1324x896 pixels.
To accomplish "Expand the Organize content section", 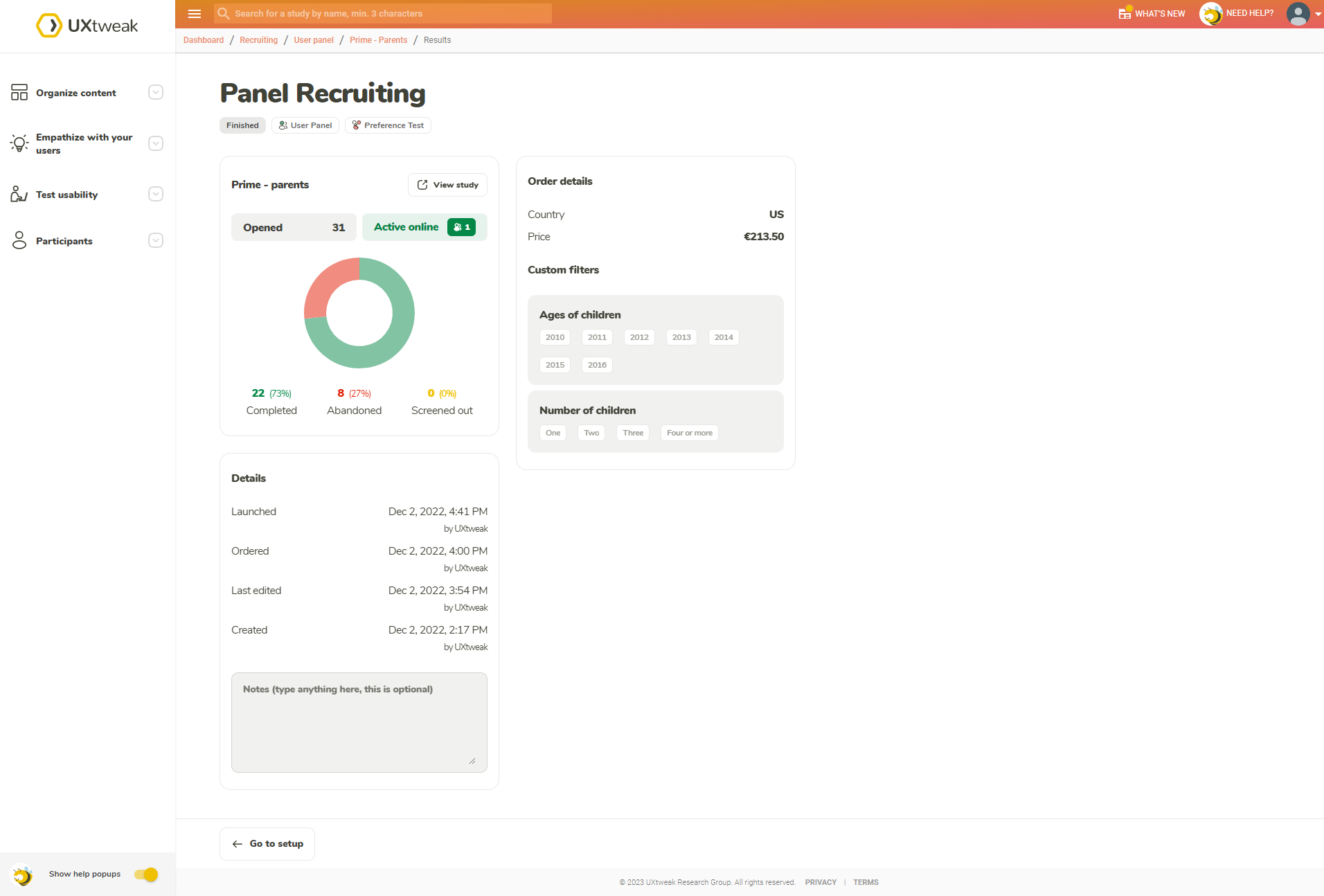I will click(x=156, y=93).
